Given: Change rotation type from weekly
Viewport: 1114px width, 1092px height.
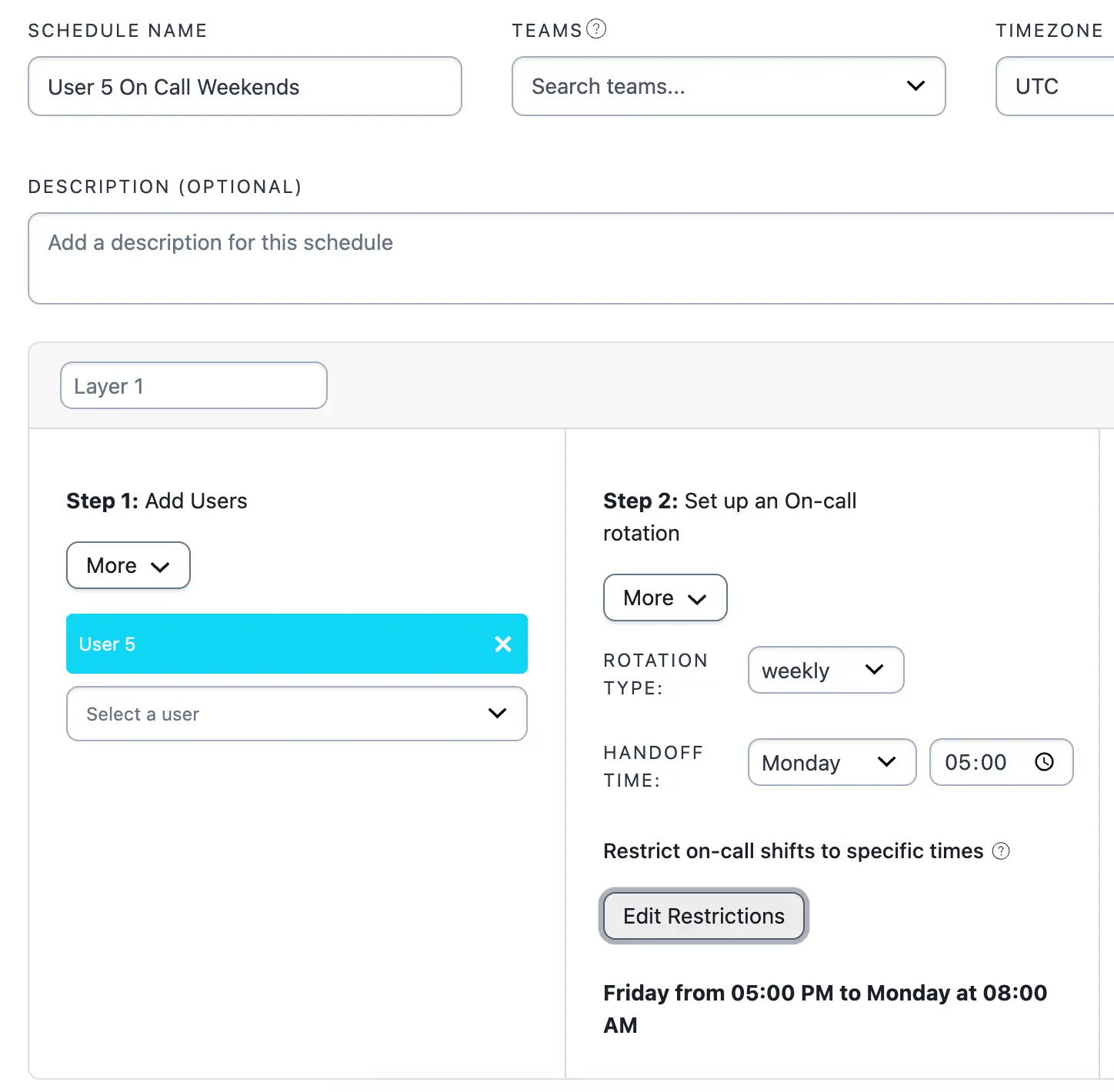Looking at the screenshot, I should 826,670.
